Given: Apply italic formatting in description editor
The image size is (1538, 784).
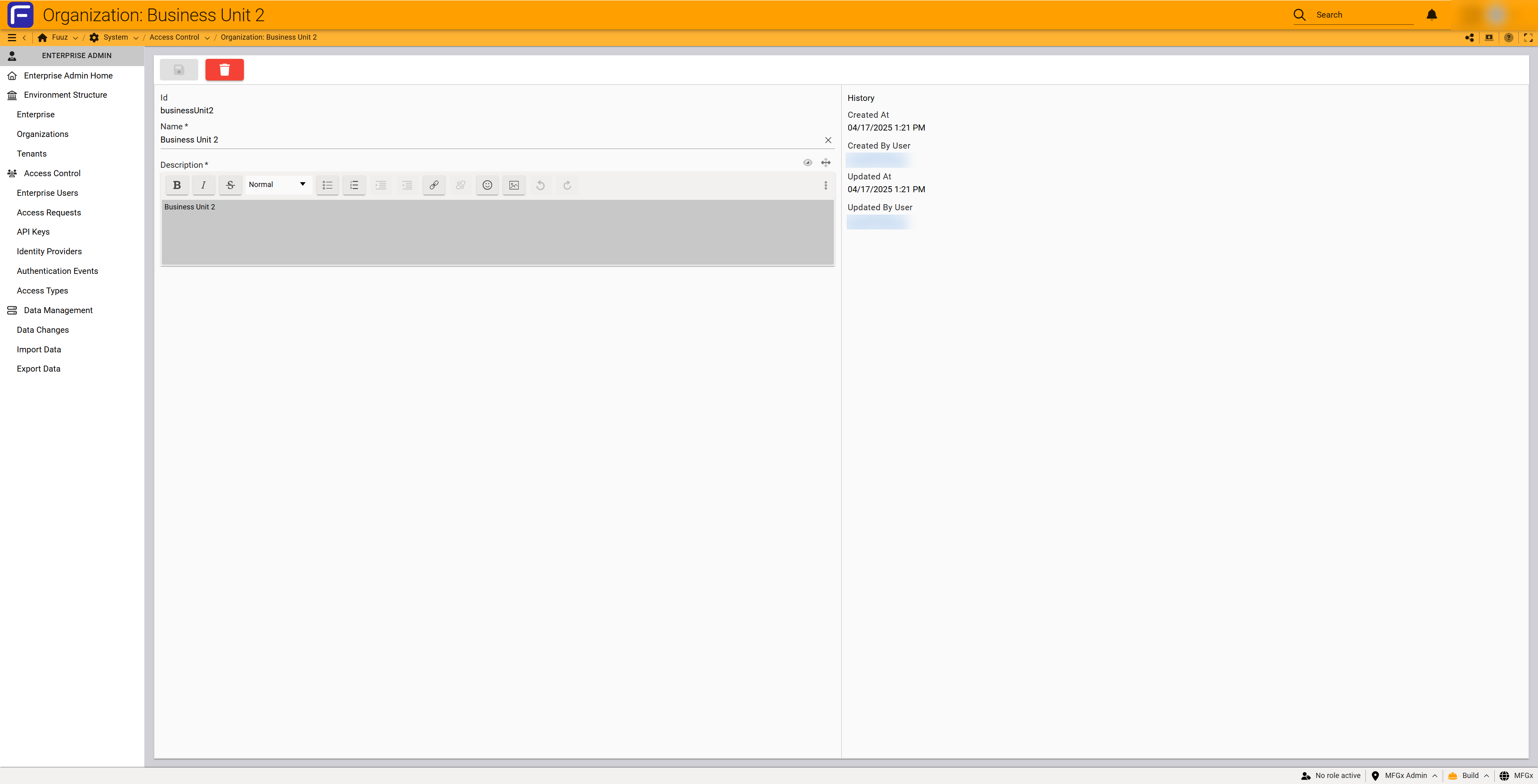Looking at the screenshot, I should 203,185.
